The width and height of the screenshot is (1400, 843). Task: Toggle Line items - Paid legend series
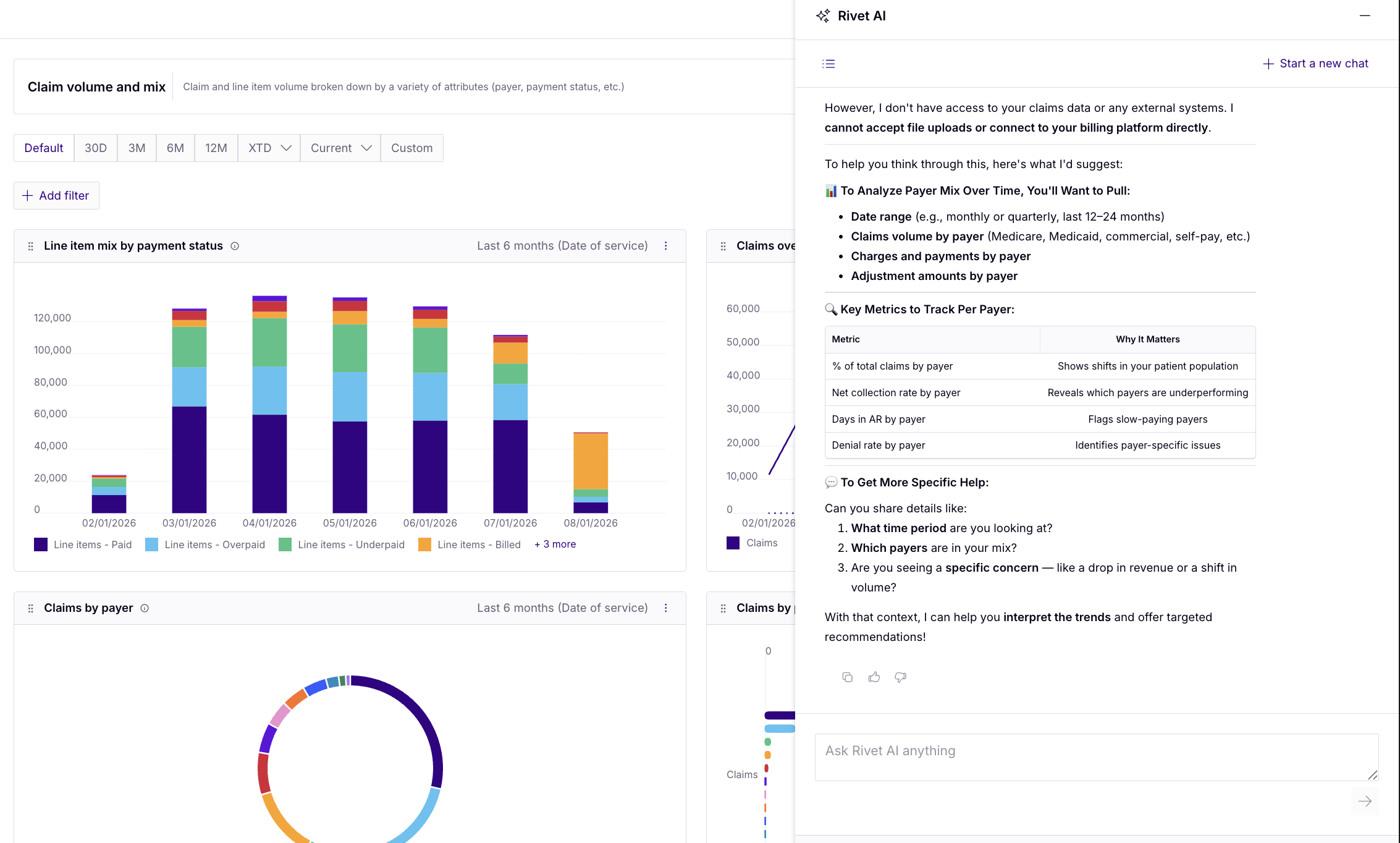[83, 544]
